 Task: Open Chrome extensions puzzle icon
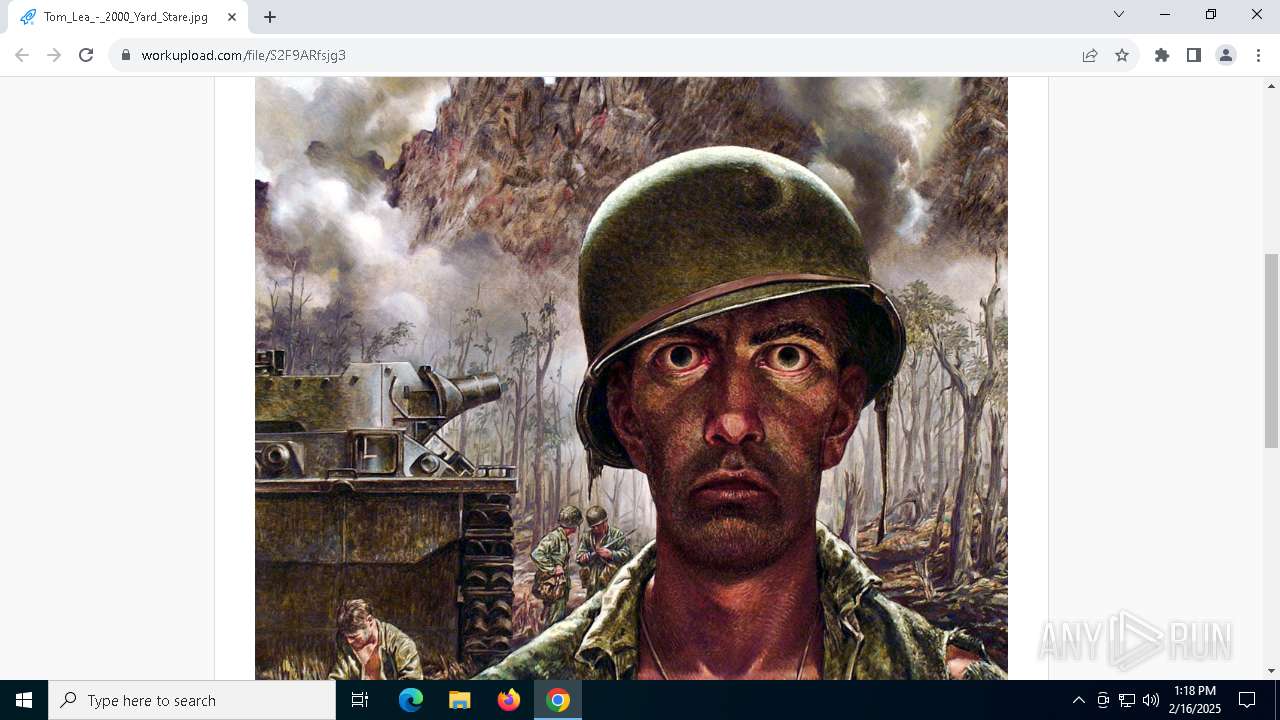1162,55
